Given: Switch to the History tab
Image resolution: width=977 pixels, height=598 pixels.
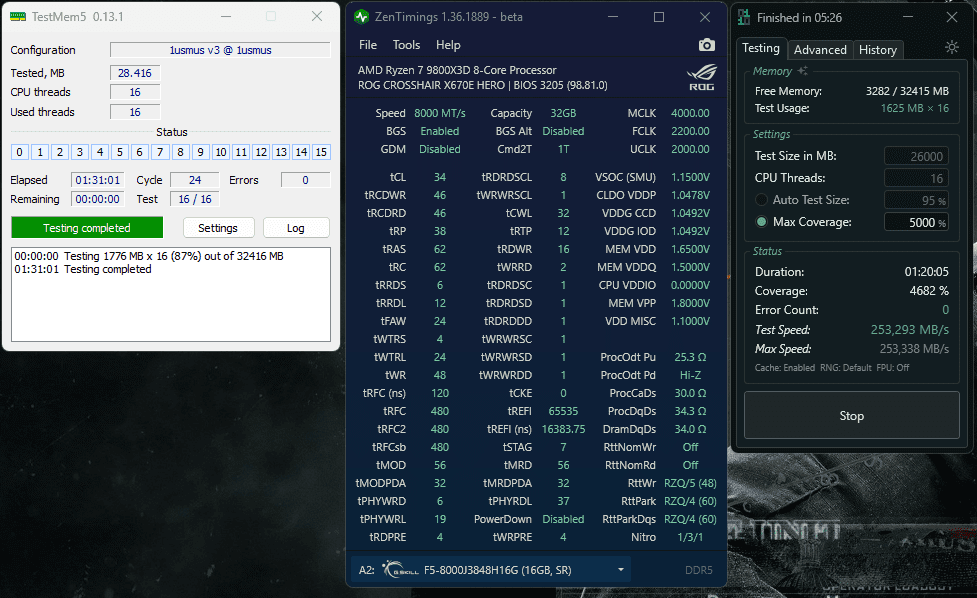Looking at the screenshot, I should point(877,50).
